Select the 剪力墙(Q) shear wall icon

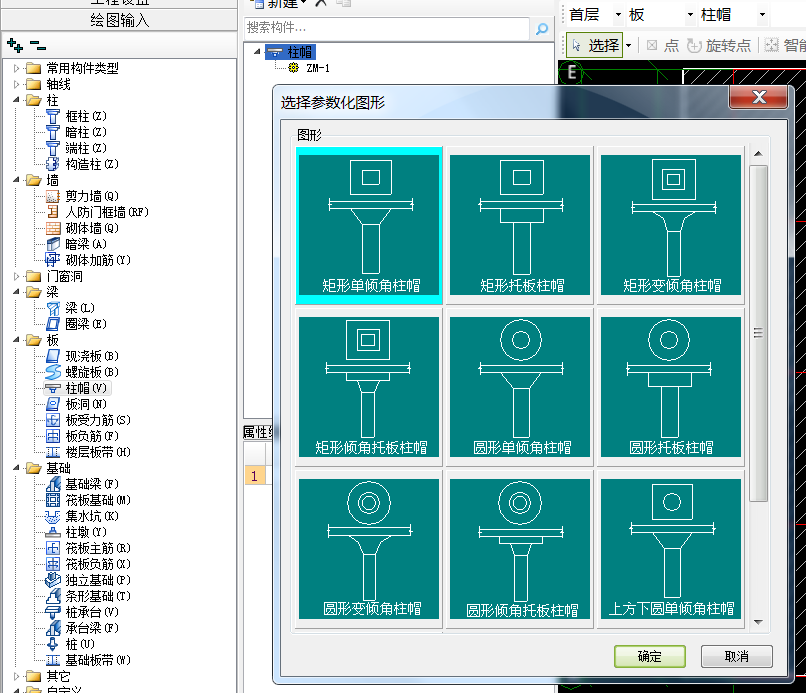pos(53,196)
